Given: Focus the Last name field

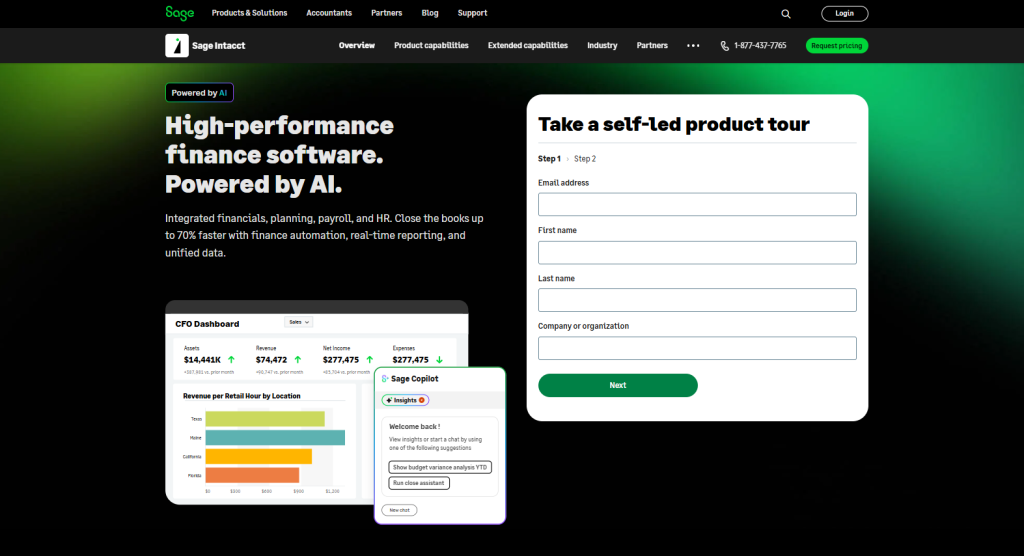Looking at the screenshot, I should tap(697, 300).
